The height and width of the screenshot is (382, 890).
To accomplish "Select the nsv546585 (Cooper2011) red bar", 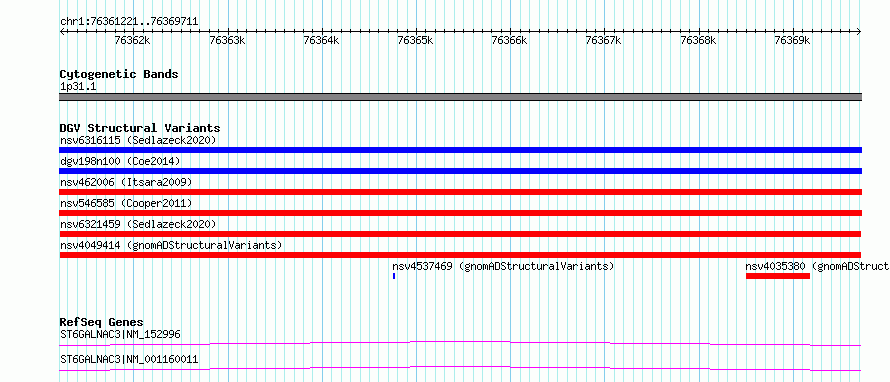I will coord(460,213).
